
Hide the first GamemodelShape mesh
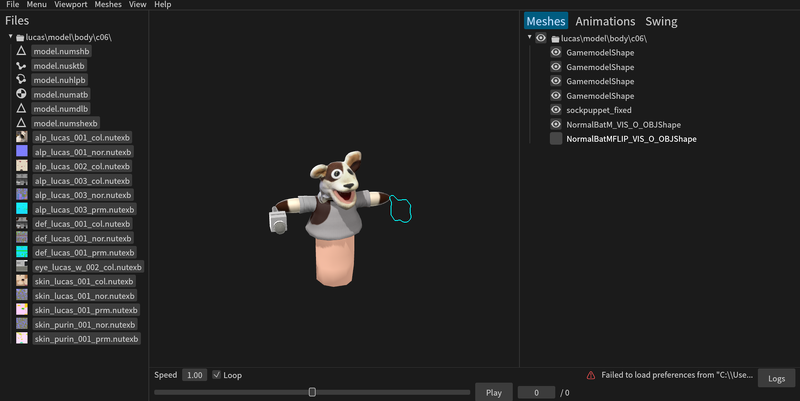click(556, 52)
